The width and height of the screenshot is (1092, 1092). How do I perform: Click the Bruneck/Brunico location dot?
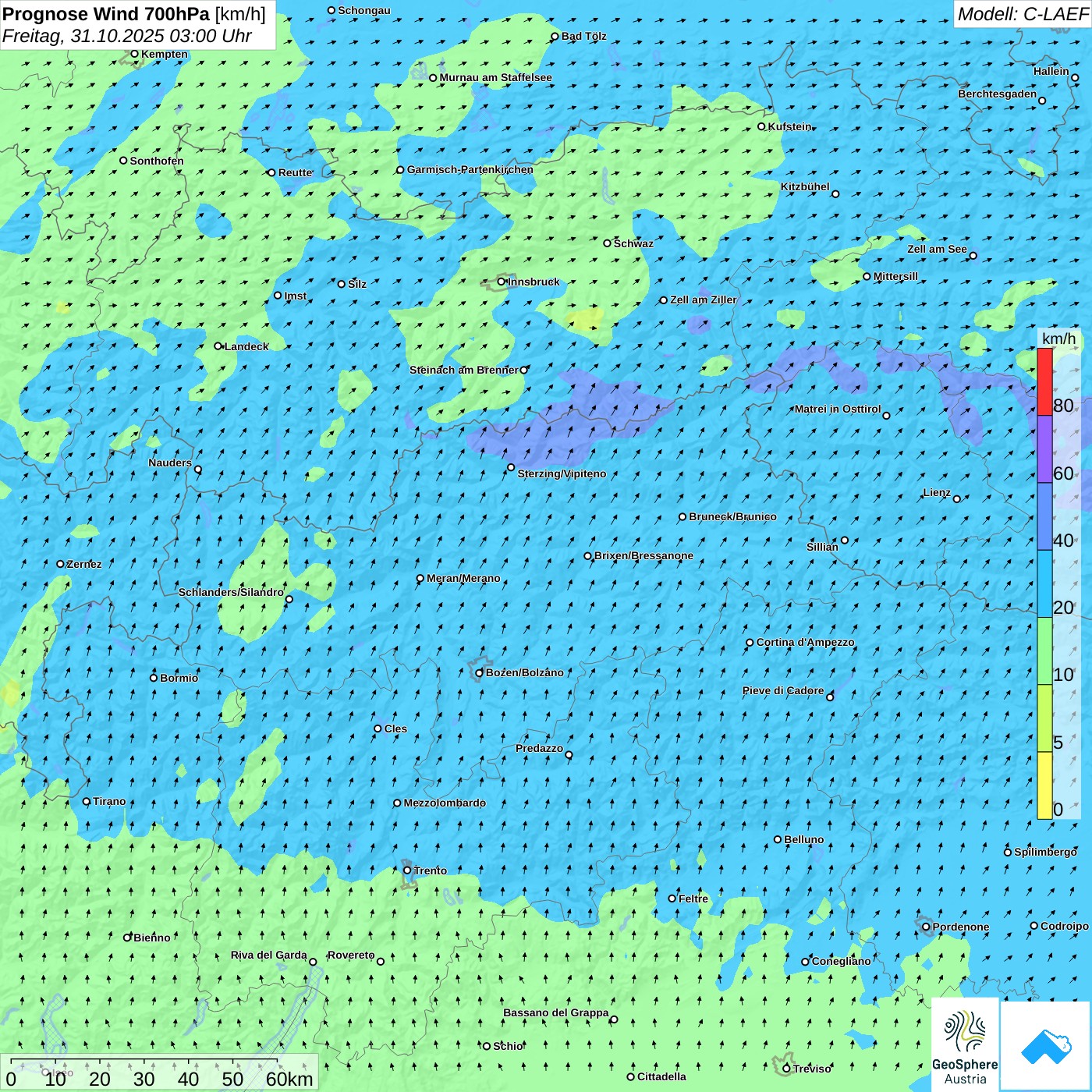pyautogui.click(x=682, y=516)
